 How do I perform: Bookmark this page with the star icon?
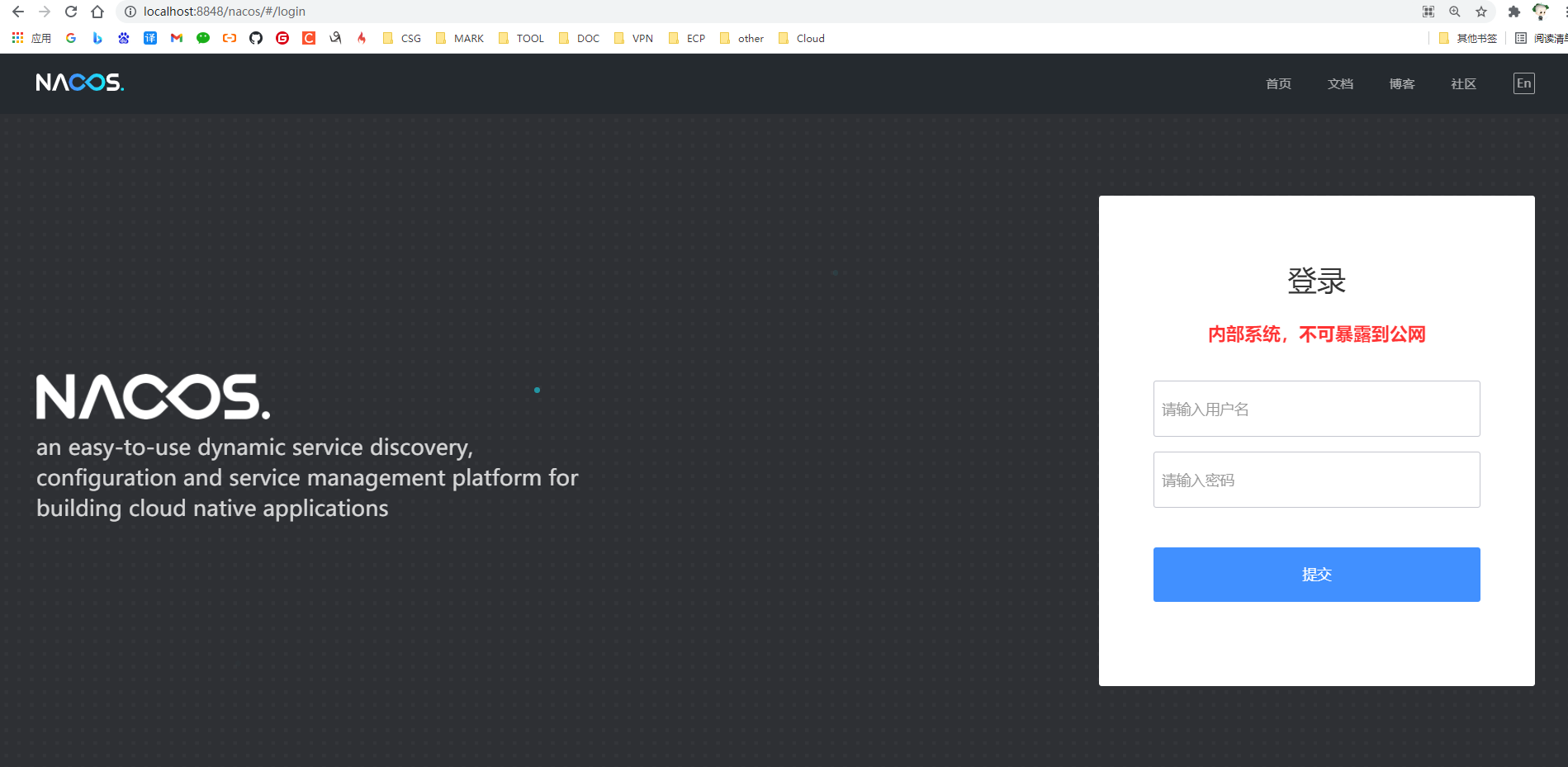1481,12
